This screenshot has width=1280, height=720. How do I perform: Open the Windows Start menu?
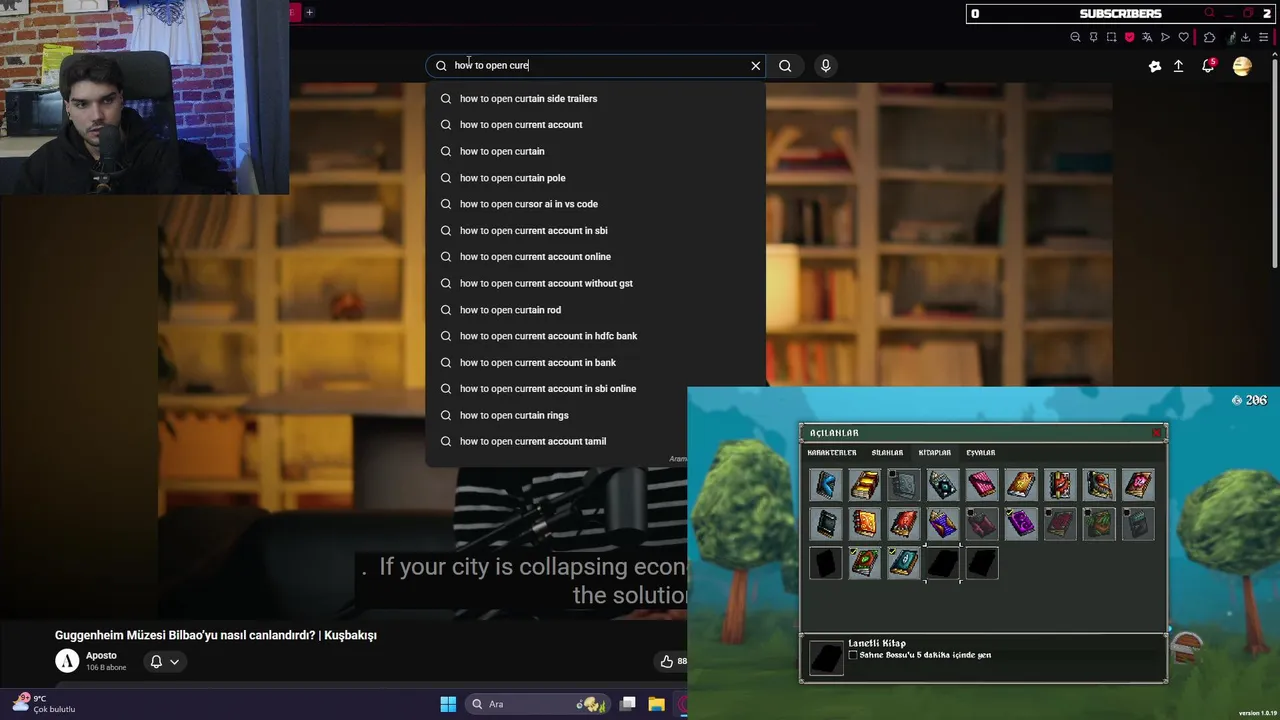[448, 704]
